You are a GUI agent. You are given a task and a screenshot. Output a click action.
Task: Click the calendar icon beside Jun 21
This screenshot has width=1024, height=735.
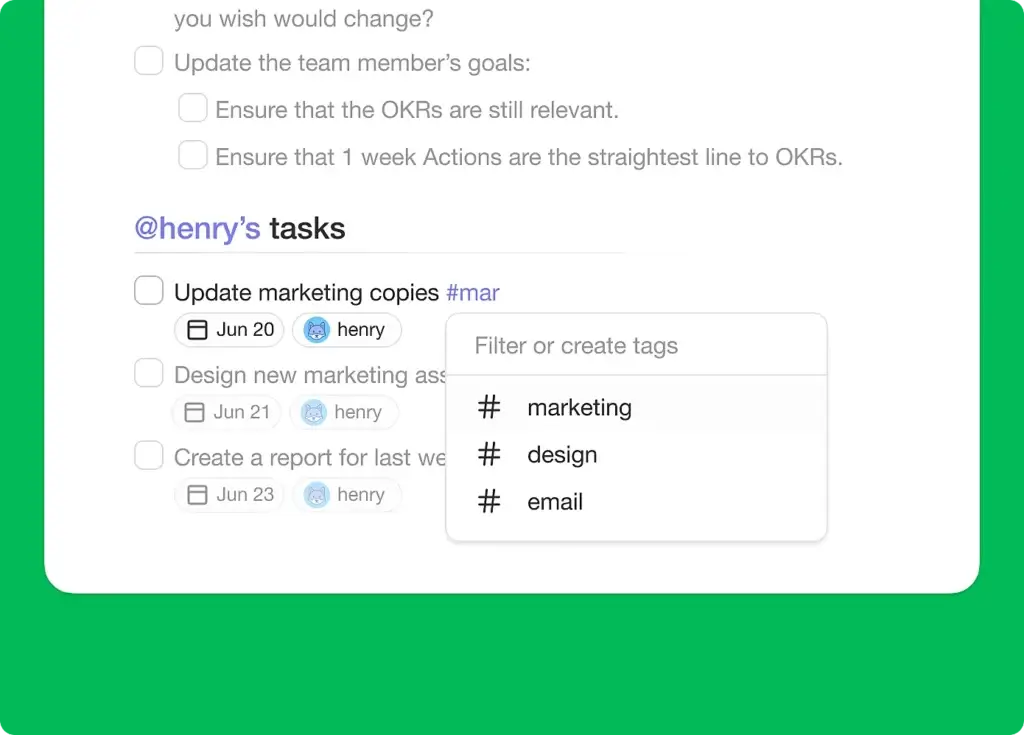pos(194,412)
